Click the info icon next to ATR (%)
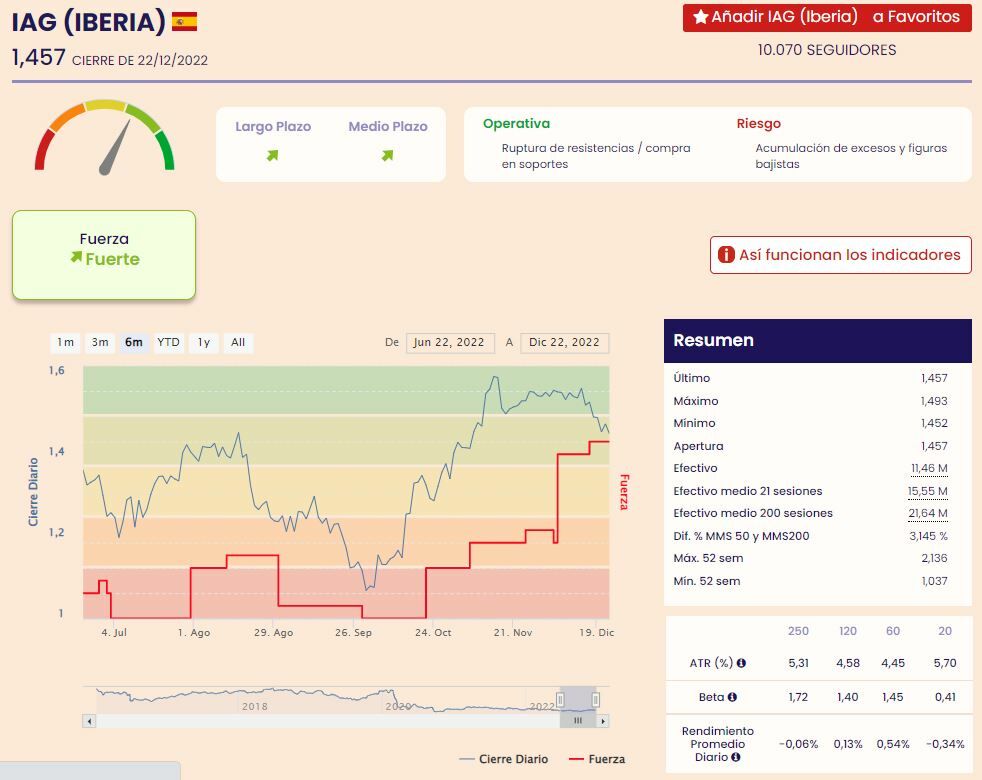 [x=741, y=663]
